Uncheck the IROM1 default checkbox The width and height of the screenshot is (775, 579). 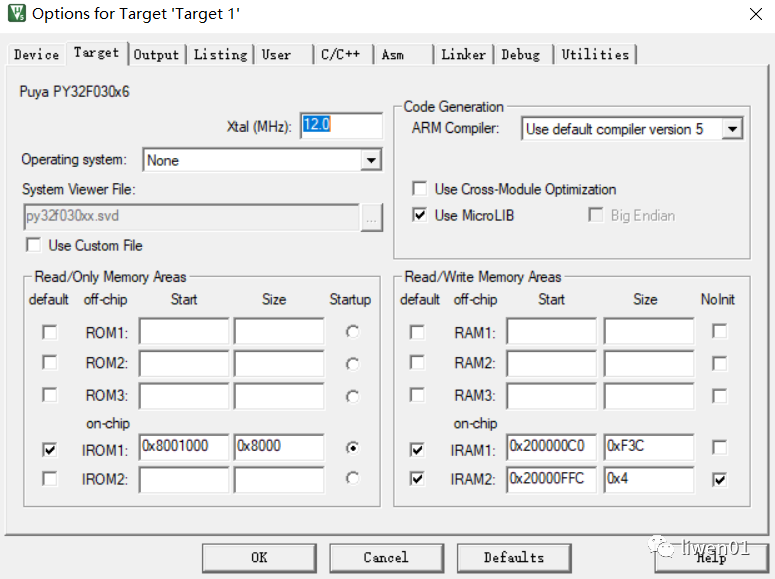point(49,449)
